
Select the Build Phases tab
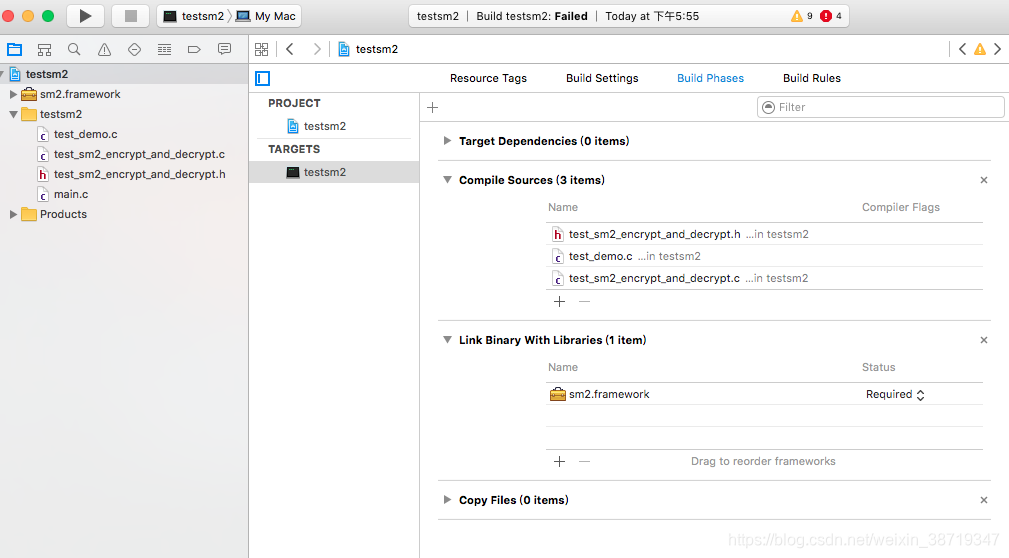[x=710, y=78]
